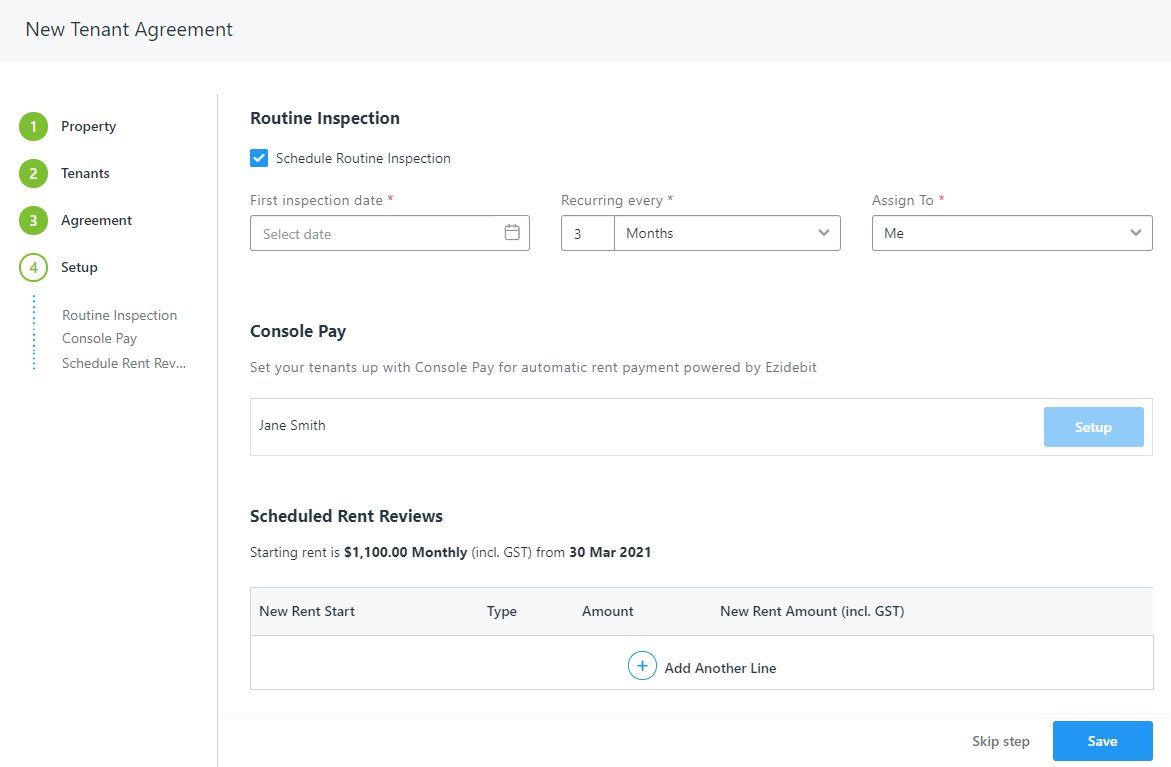Jump to Routine Inspection section in sidebar
This screenshot has height=767, width=1171.
(119, 315)
